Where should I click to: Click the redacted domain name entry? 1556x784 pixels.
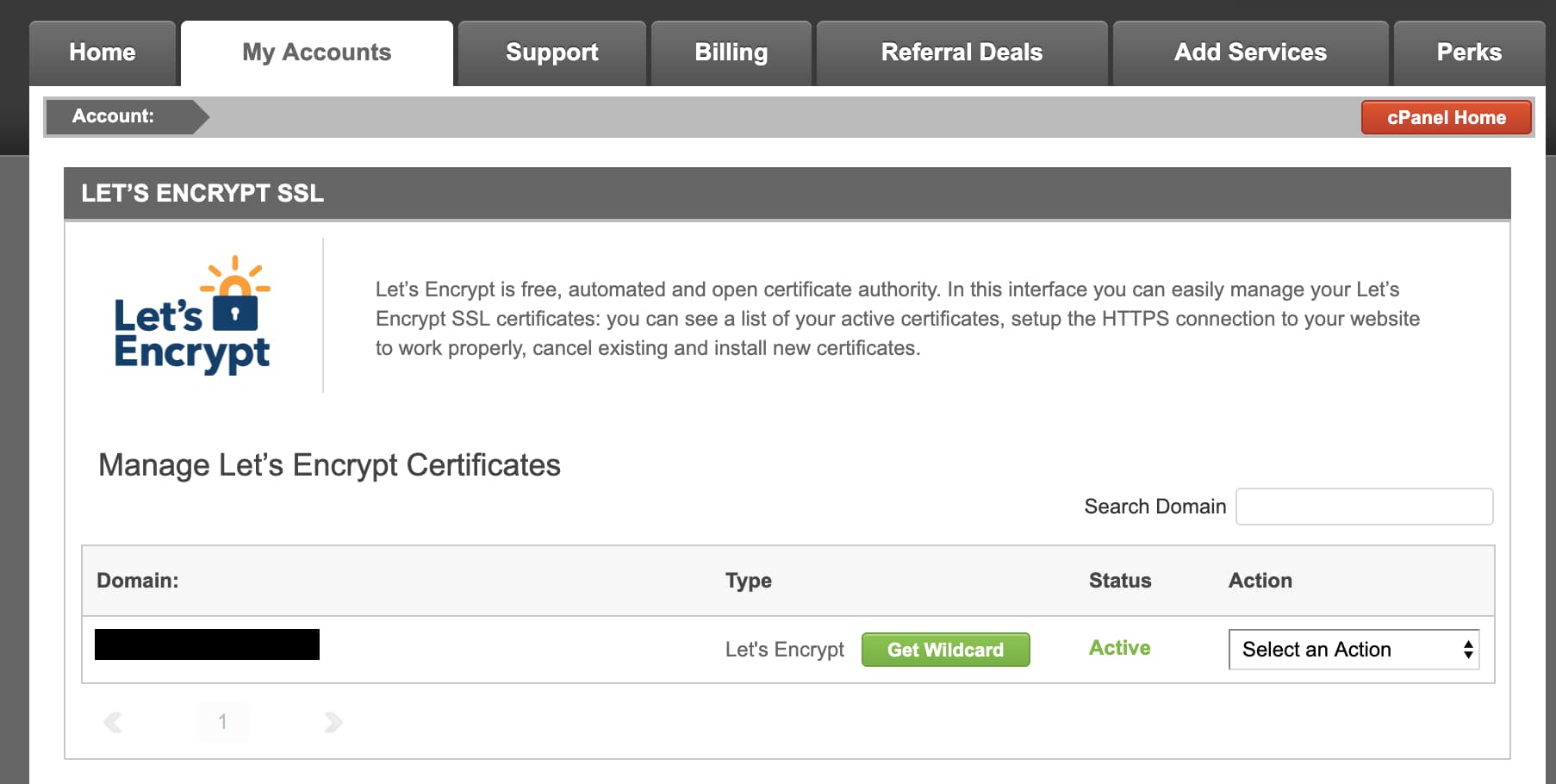[x=207, y=645]
